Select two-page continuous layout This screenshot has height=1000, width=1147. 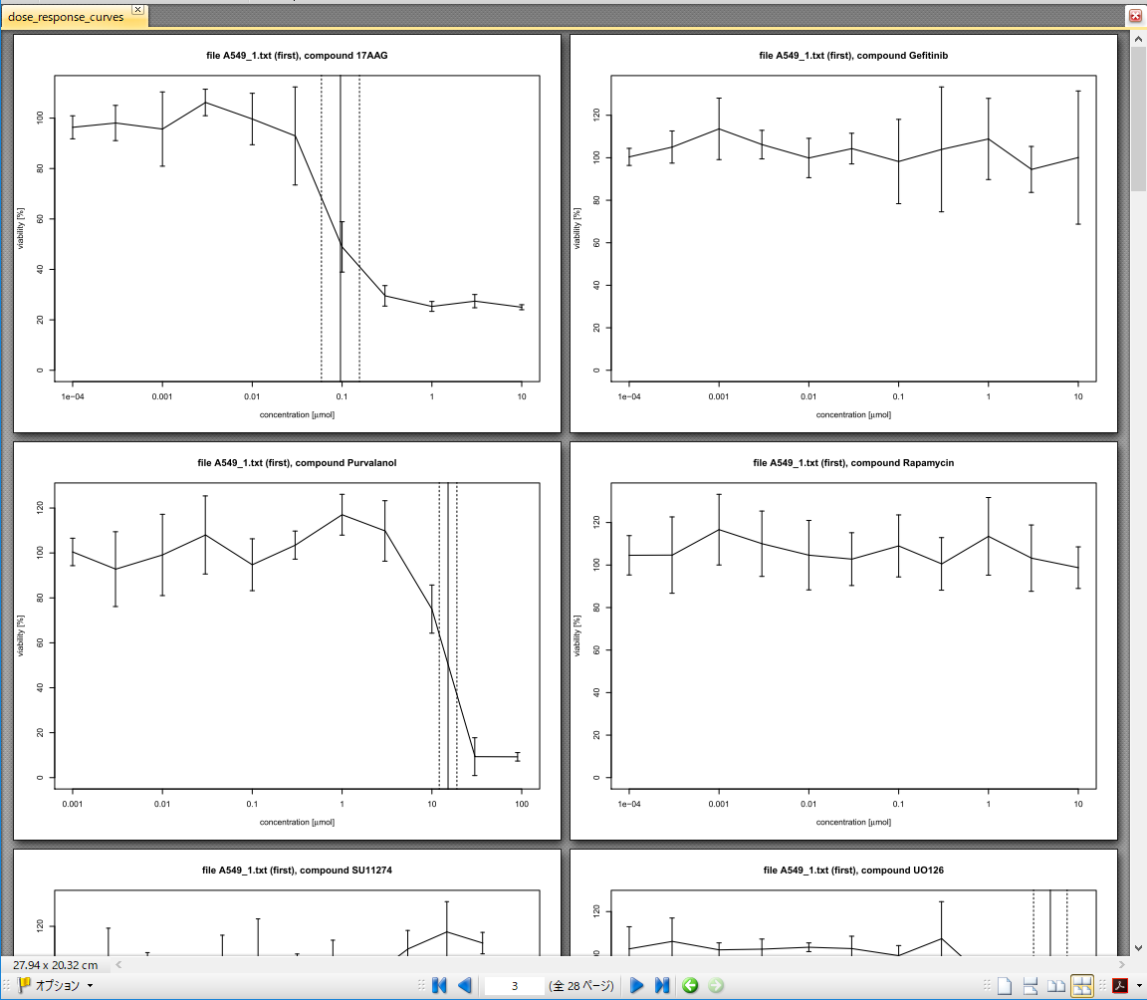point(1081,985)
